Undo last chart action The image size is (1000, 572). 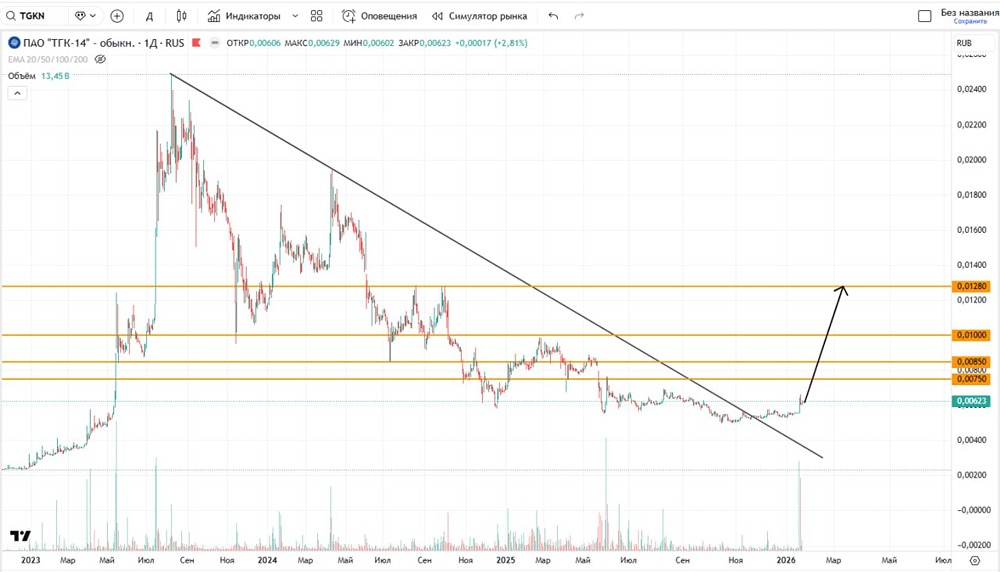pos(553,16)
